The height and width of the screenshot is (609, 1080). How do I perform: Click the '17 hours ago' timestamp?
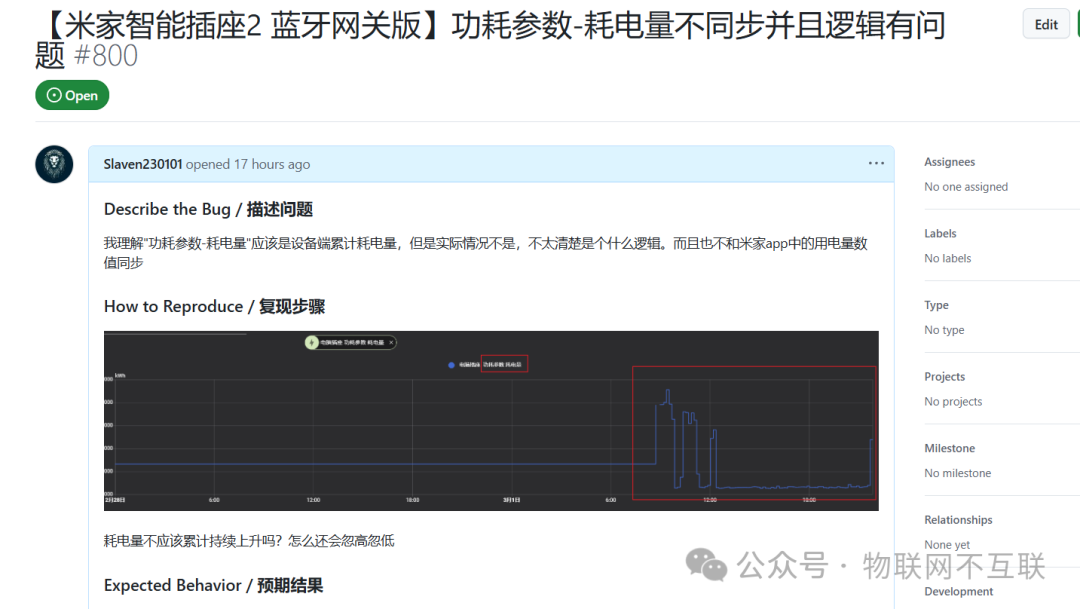[x=272, y=164]
